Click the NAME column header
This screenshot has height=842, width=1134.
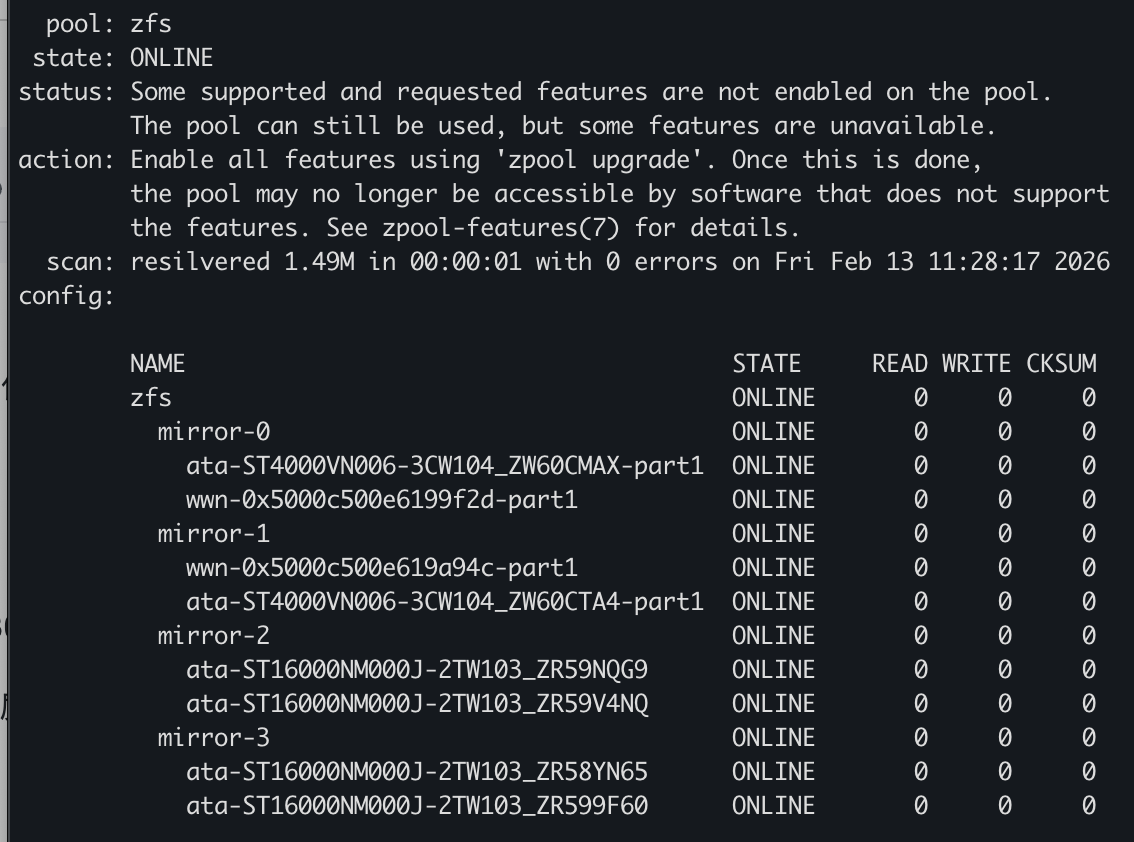(157, 364)
